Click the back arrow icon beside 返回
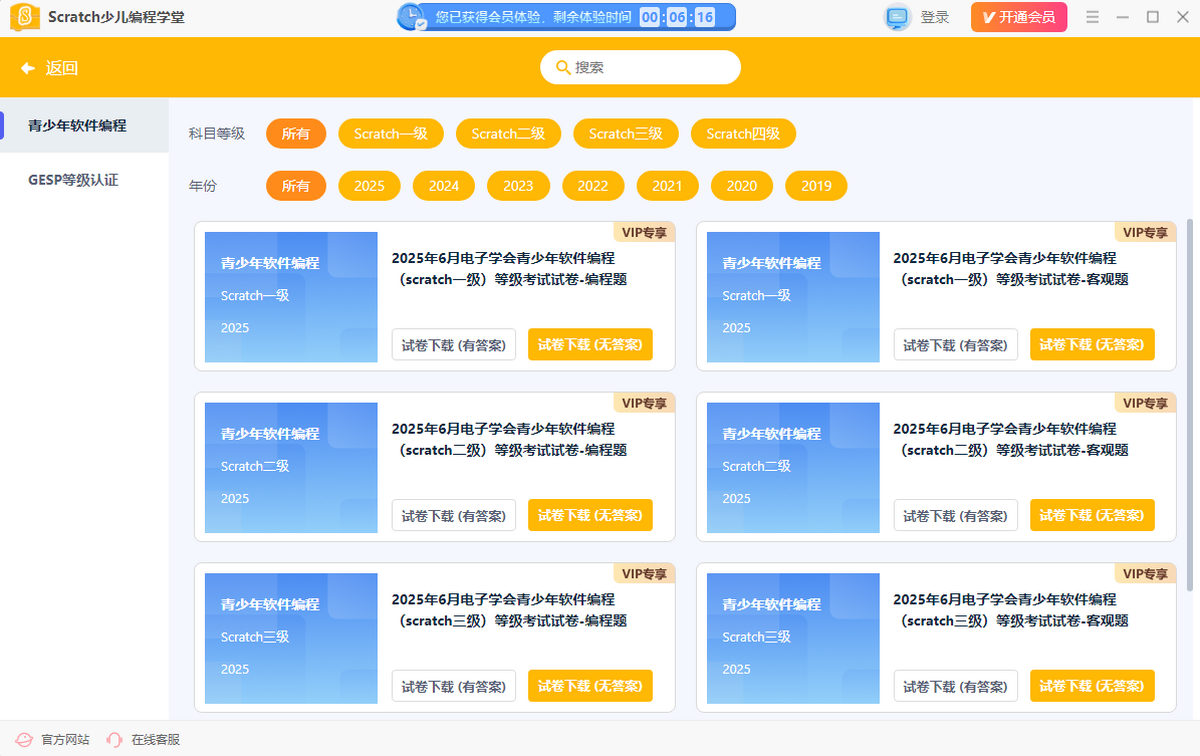 28,68
